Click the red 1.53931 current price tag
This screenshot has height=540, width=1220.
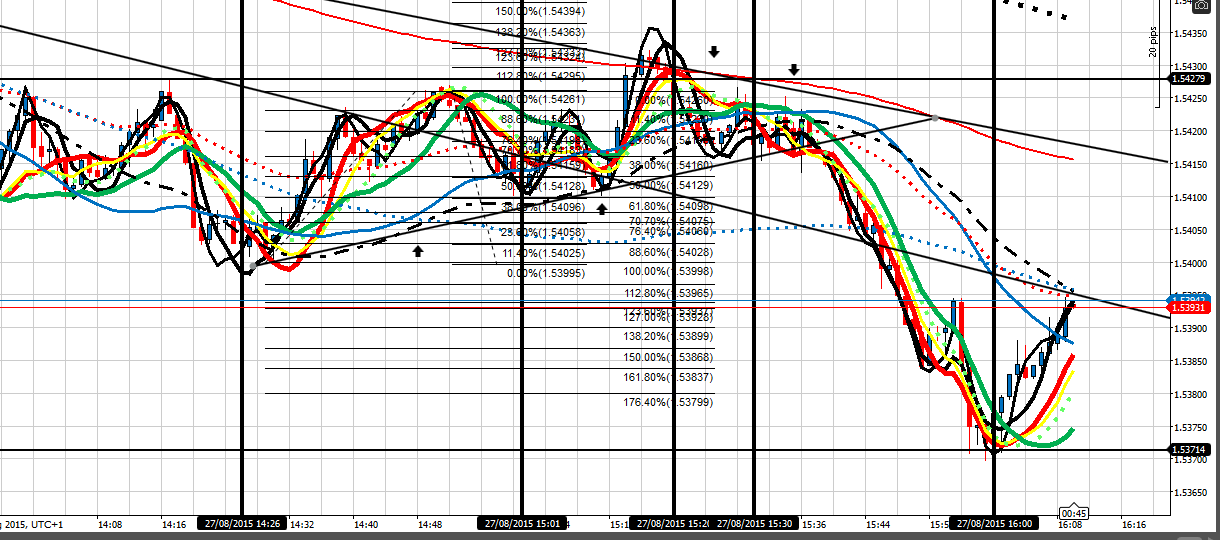pyautogui.click(x=1192, y=306)
